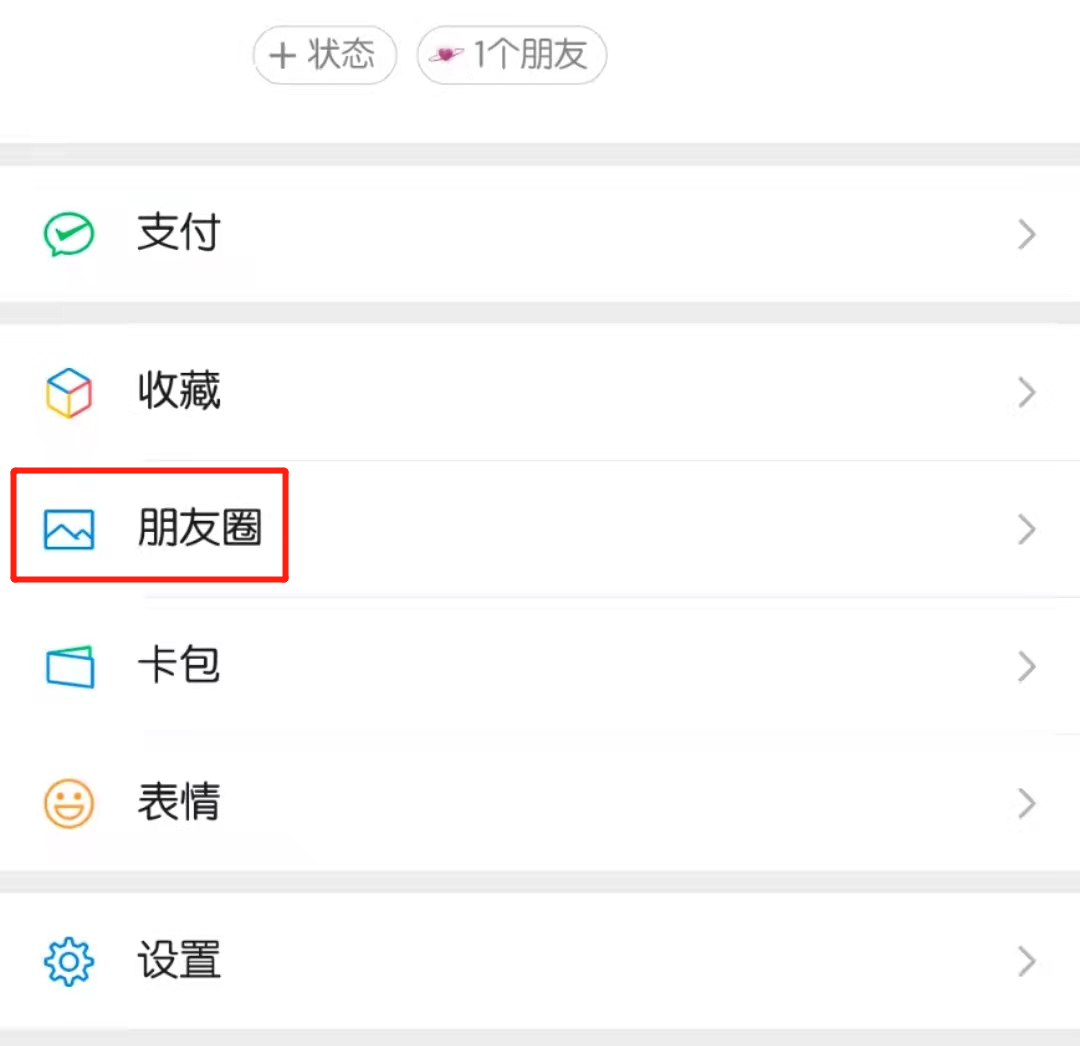Tap the orange smiley Stickers icon

(x=69, y=803)
